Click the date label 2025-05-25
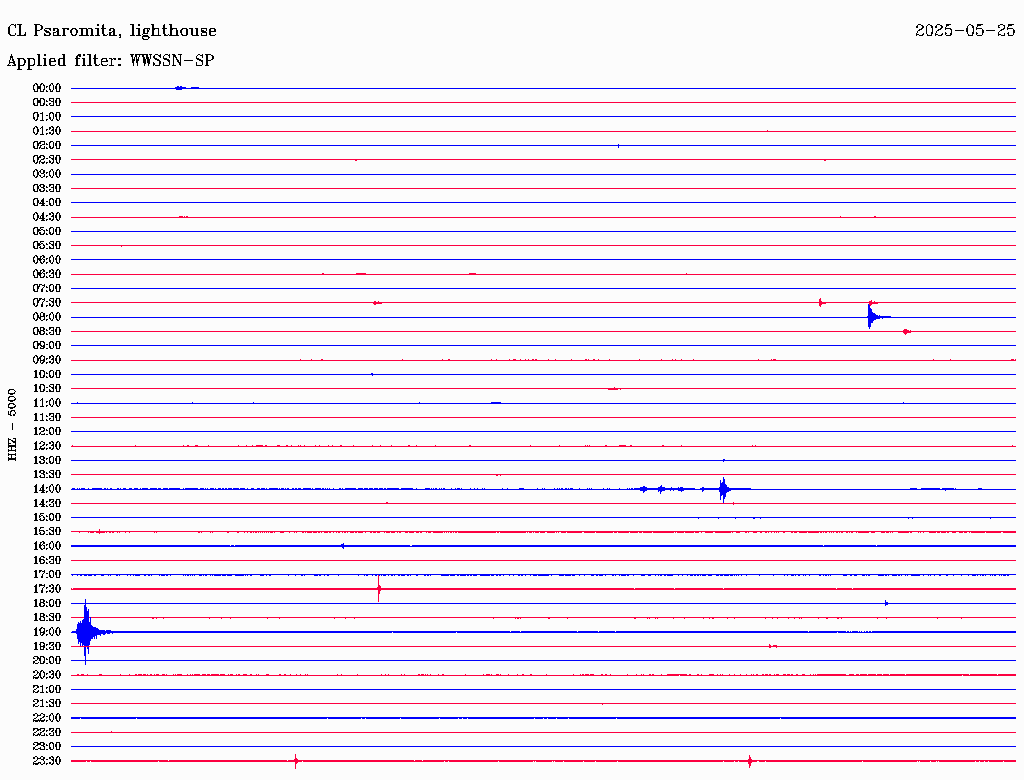This screenshot has width=1024, height=780. coord(965,30)
